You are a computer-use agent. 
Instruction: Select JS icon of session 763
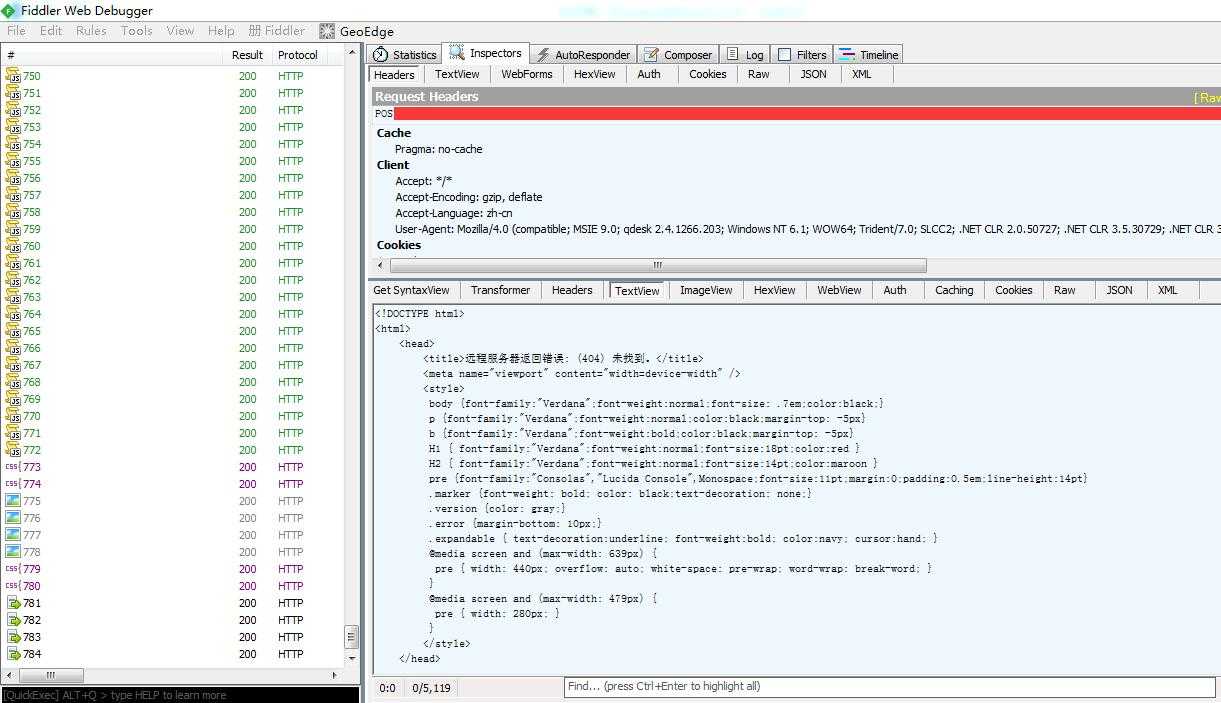click(x=13, y=297)
